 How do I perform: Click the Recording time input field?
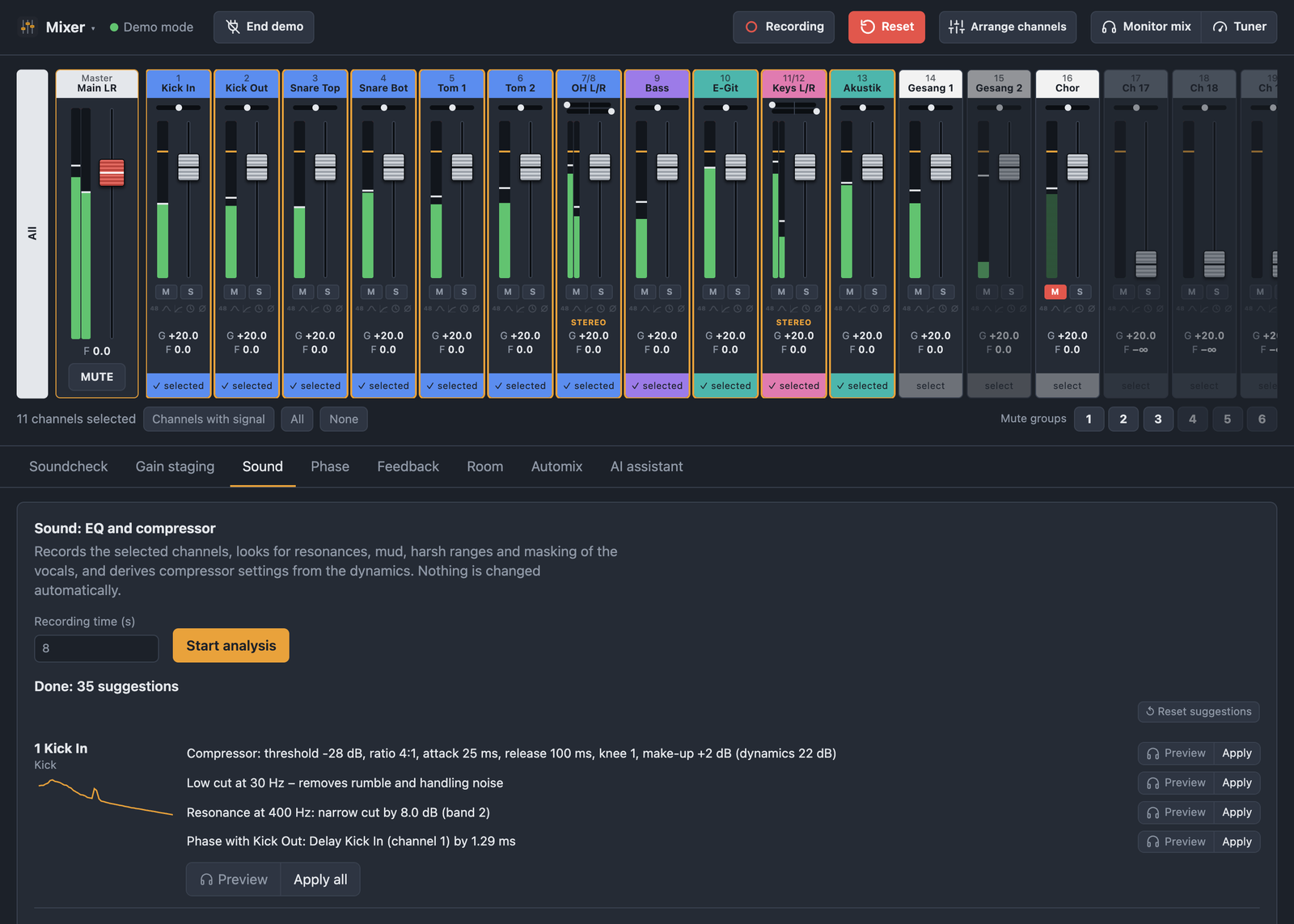96,648
